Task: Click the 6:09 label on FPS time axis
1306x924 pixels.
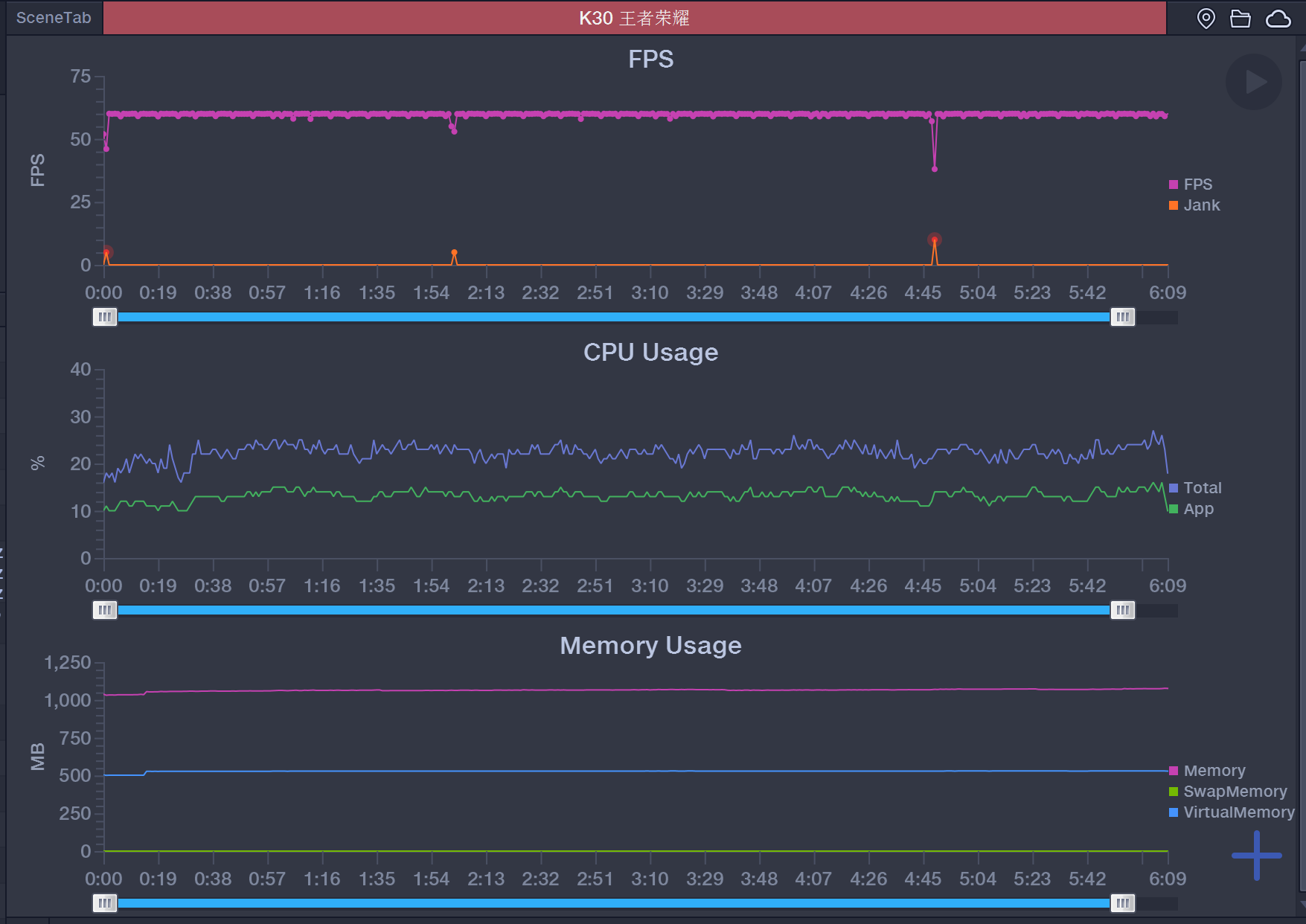Action: tap(1168, 293)
